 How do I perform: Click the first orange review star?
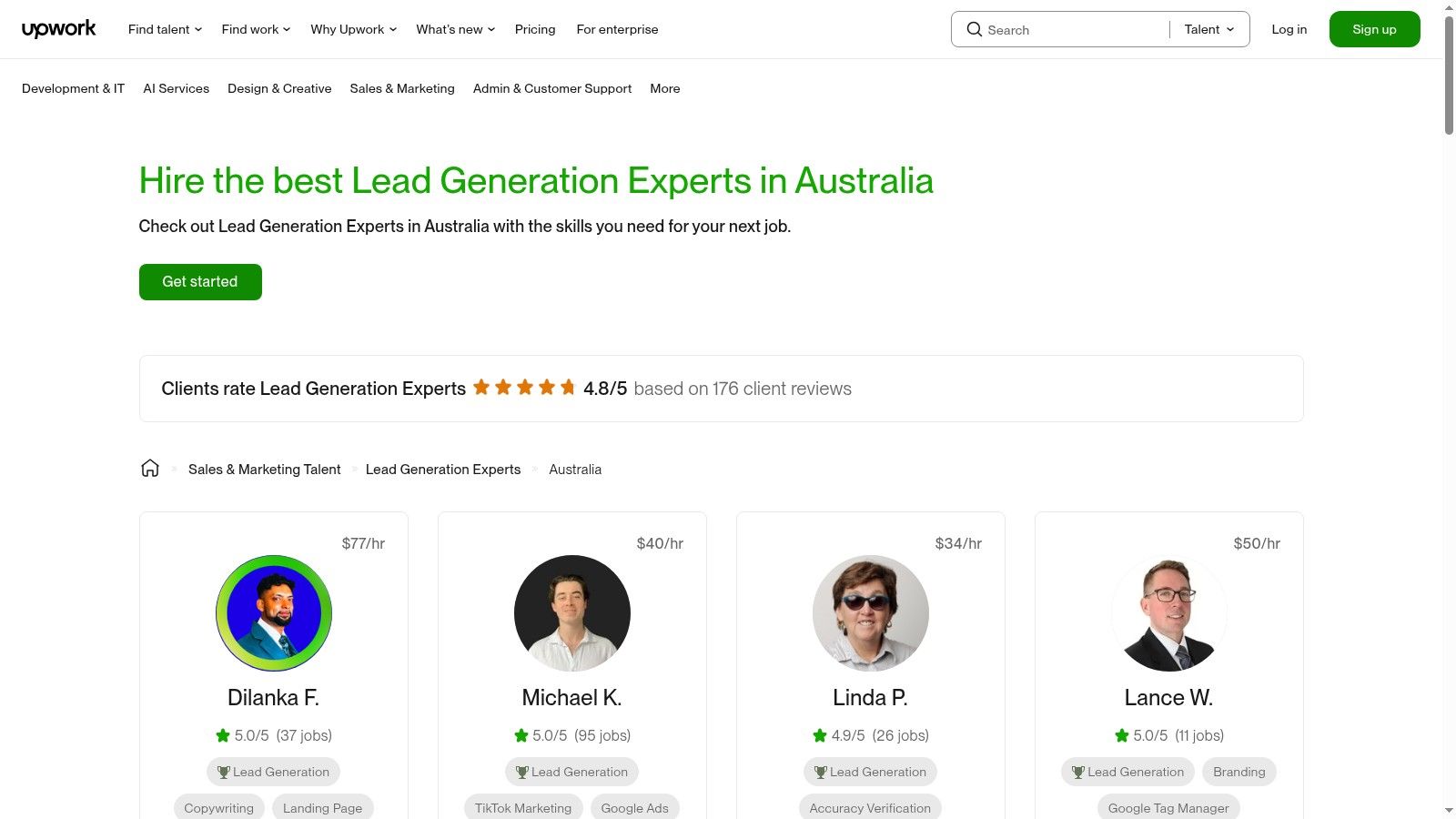click(481, 388)
